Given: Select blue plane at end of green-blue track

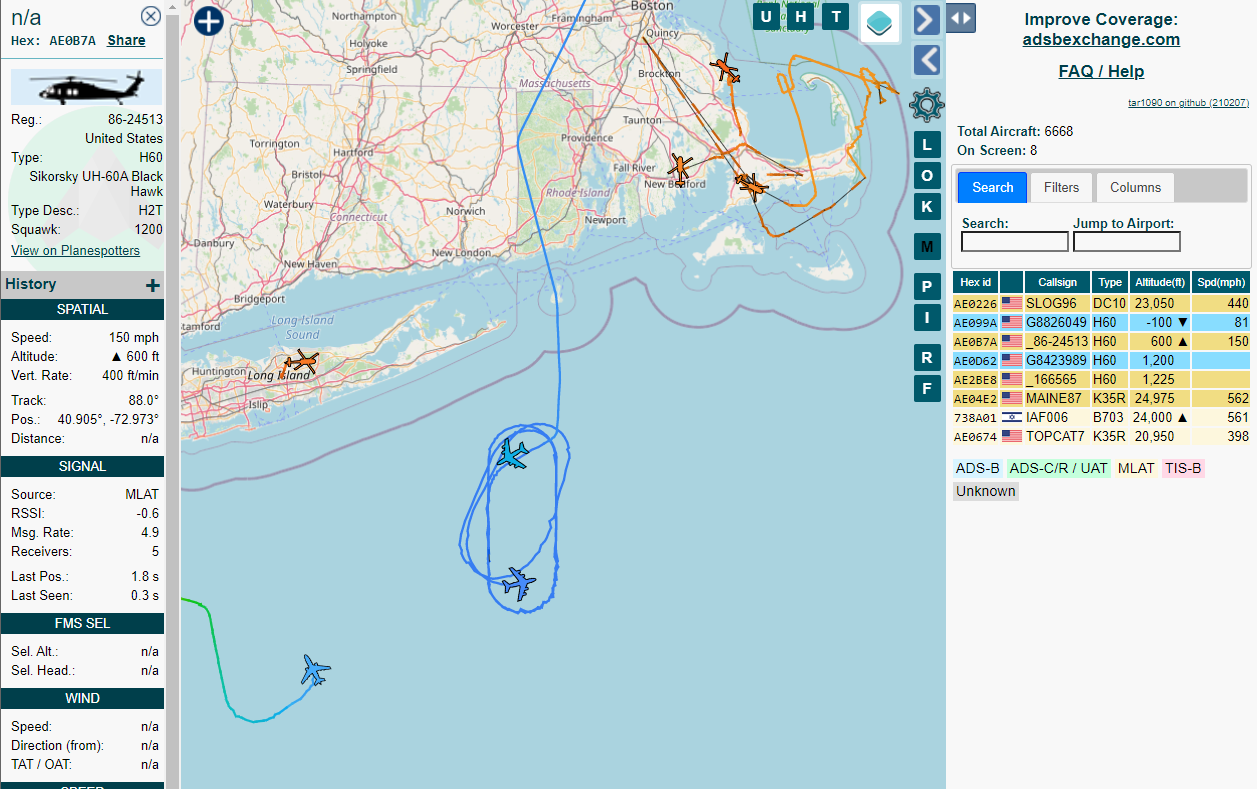Looking at the screenshot, I should point(315,670).
